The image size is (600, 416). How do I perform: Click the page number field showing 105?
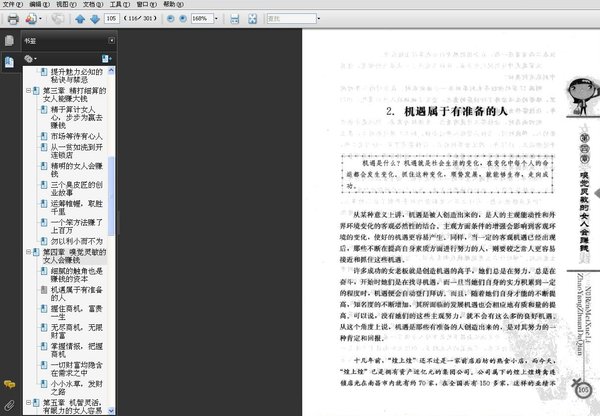click(112, 18)
